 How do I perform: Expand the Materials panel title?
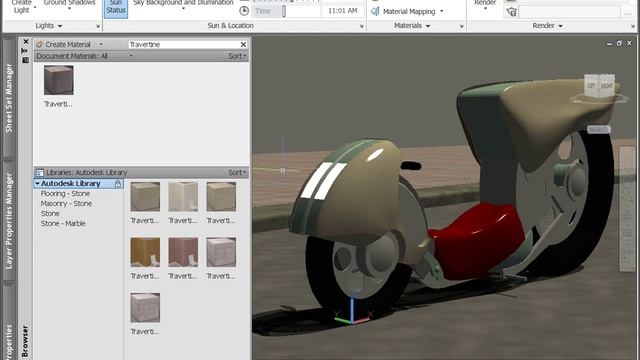point(412,26)
